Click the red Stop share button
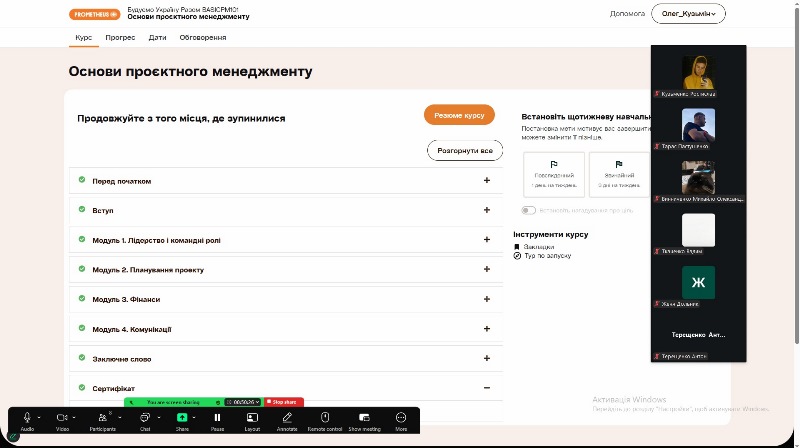The image size is (800, 448). 284,402
